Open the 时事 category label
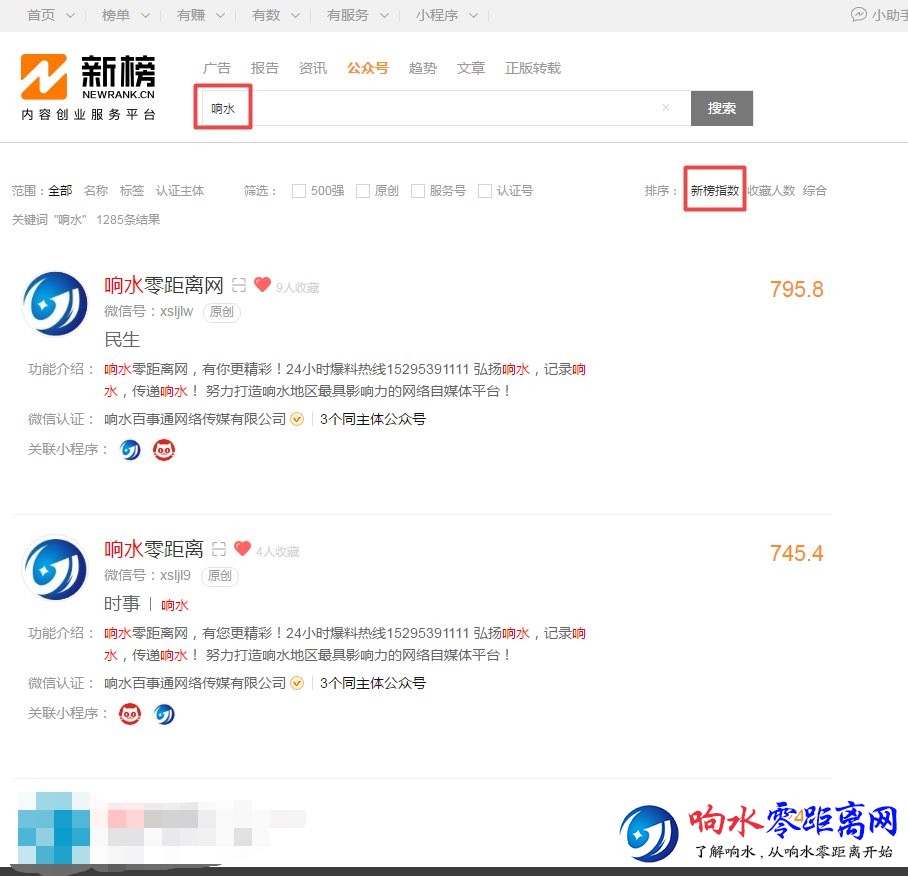The height and width of the screenshot is (876, 908). [122, 604]
